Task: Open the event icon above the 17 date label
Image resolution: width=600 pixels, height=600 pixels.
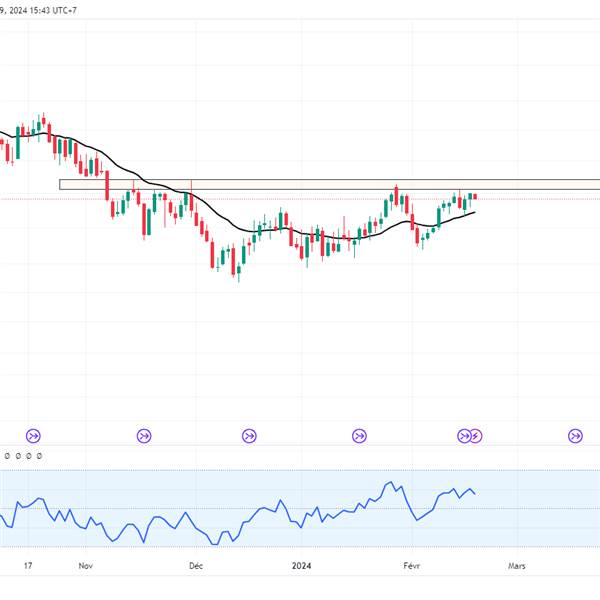Action: pyautogui.click(x=33, y=436)
